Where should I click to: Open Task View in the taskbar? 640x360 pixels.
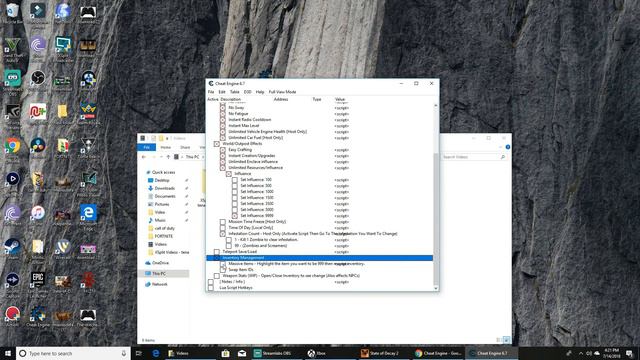pos(138,353)
